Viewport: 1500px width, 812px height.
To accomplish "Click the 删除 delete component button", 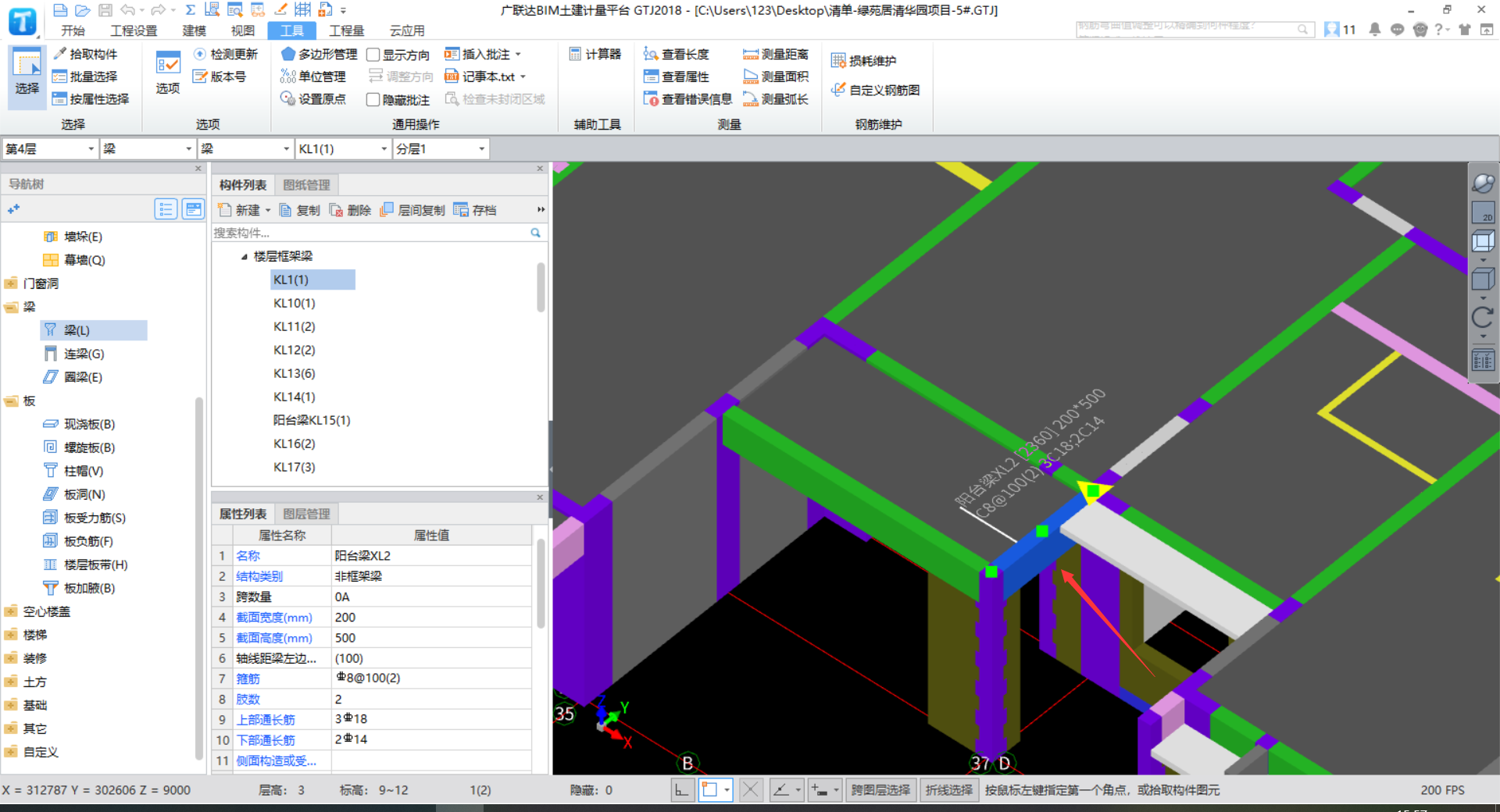I will pos(350,210).
